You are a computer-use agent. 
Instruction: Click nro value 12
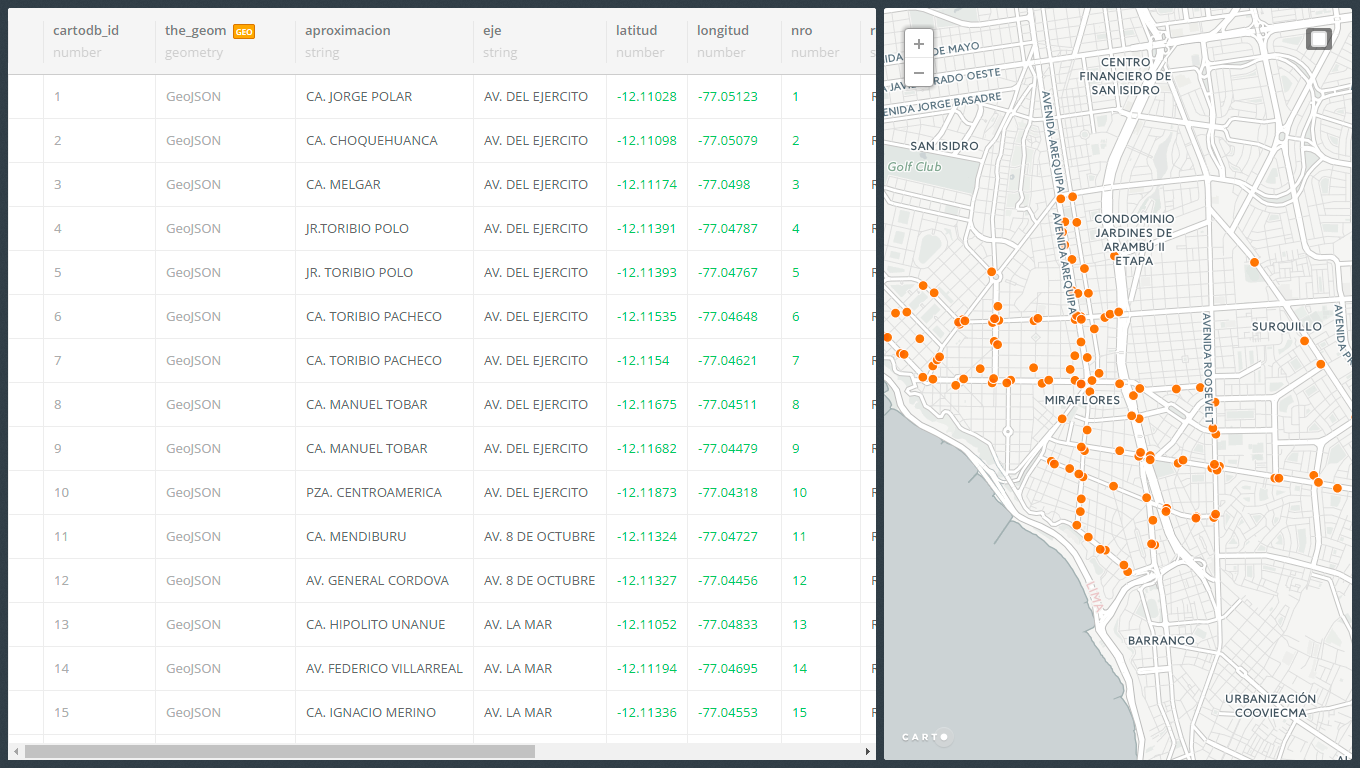[799, 581]
